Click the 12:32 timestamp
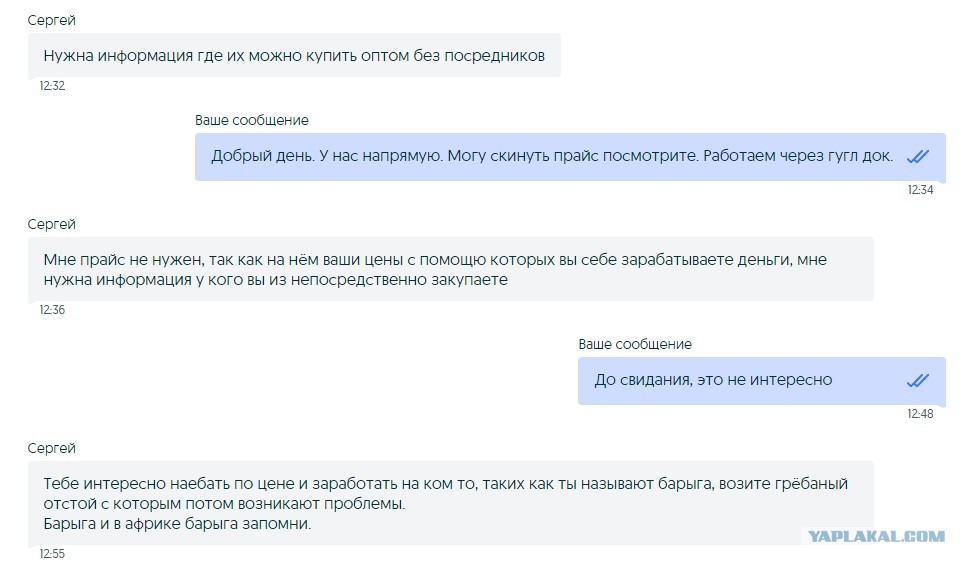The image size is (971, 566). 52,86
